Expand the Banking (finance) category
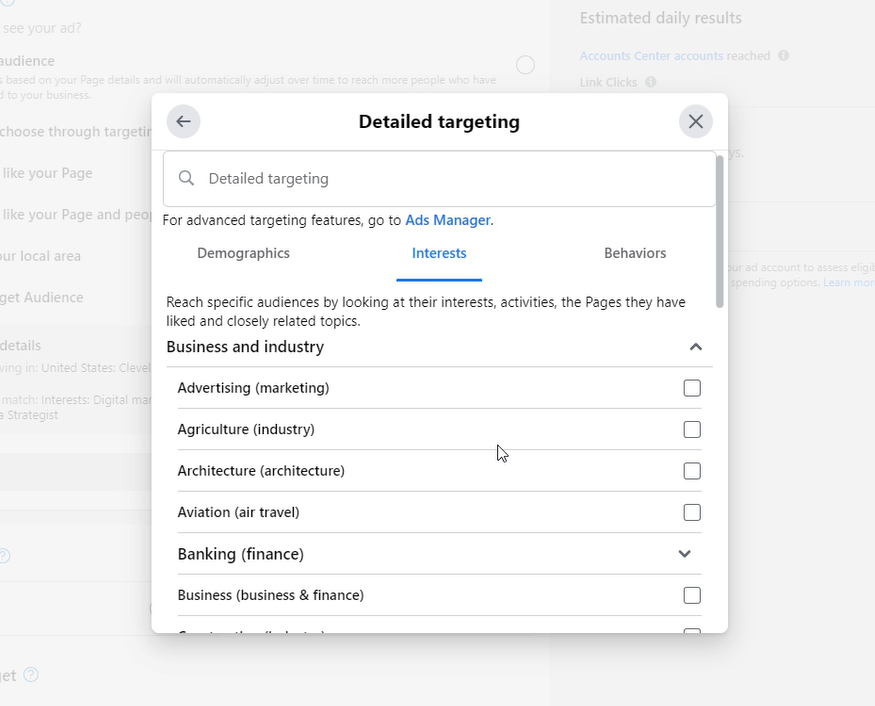This screenshot has width=875, height=706. [x=685, y=553]
